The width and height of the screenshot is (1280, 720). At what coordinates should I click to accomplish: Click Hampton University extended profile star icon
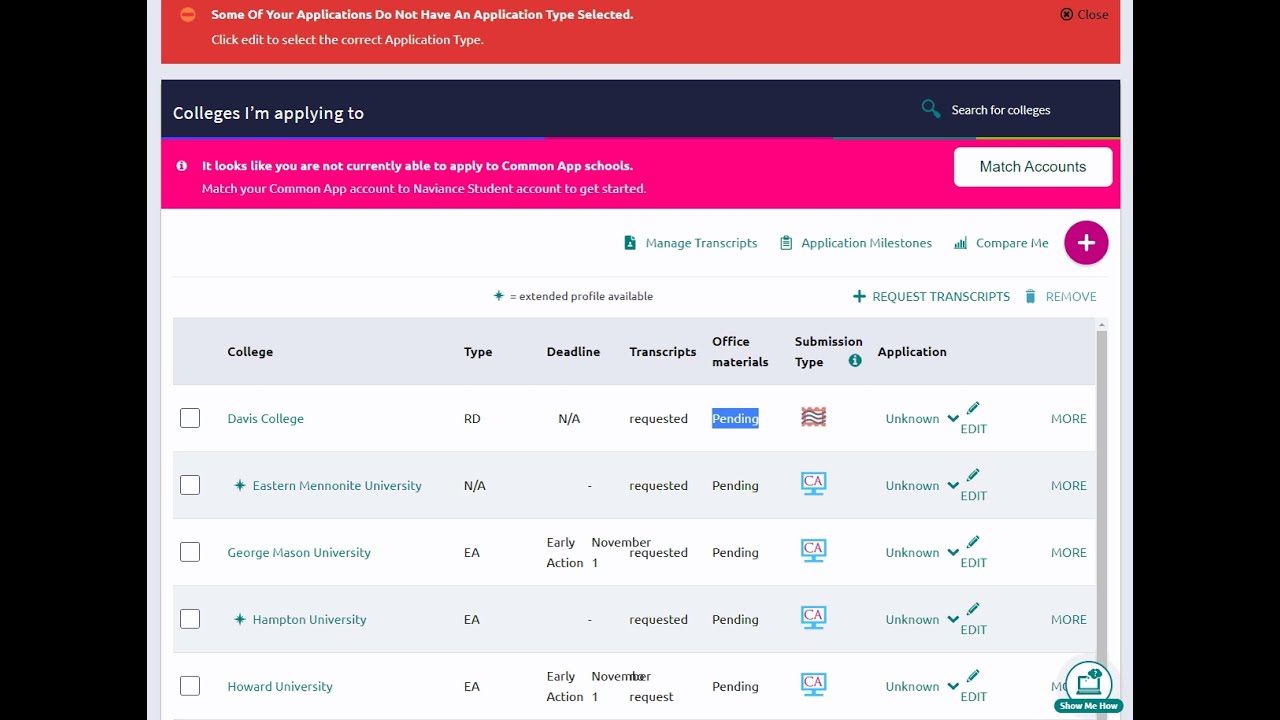point(239,619)
